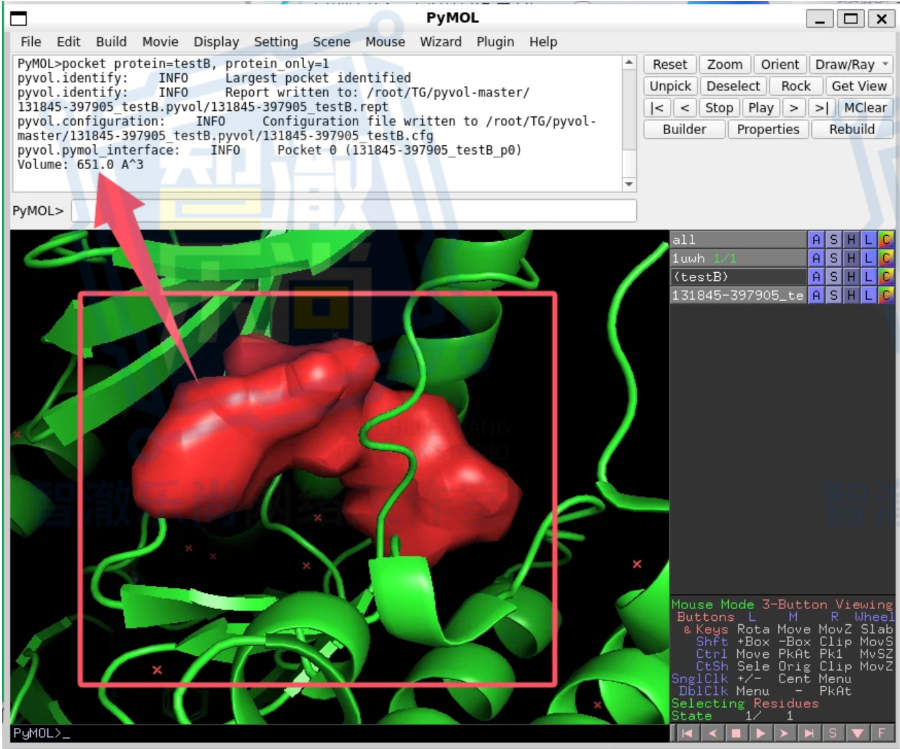
Task: Open Hide menu for 1uwh row
Action: (851, 258)
